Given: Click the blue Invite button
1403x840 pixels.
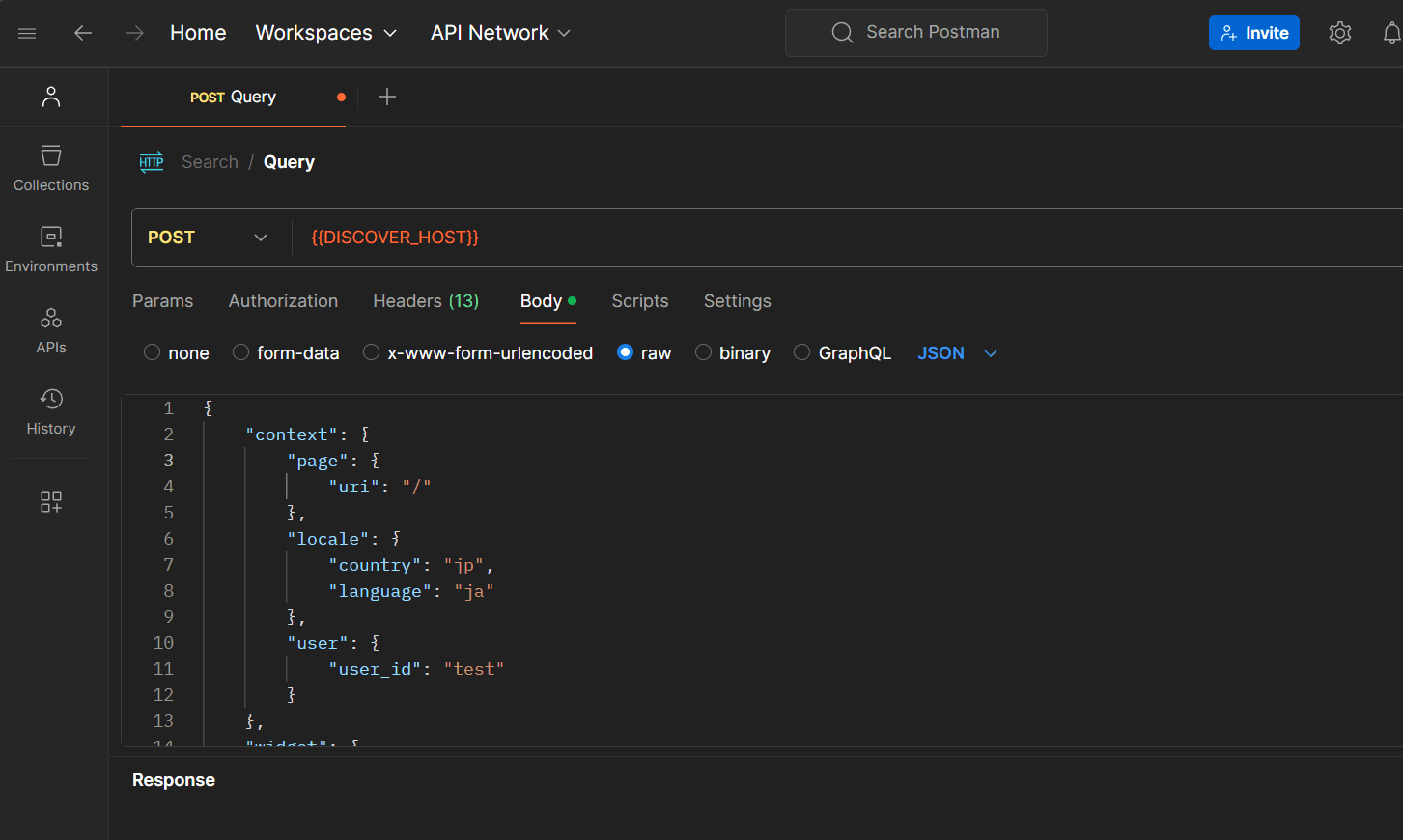Looking at the screenshot, I should (x=1253, y=33).
